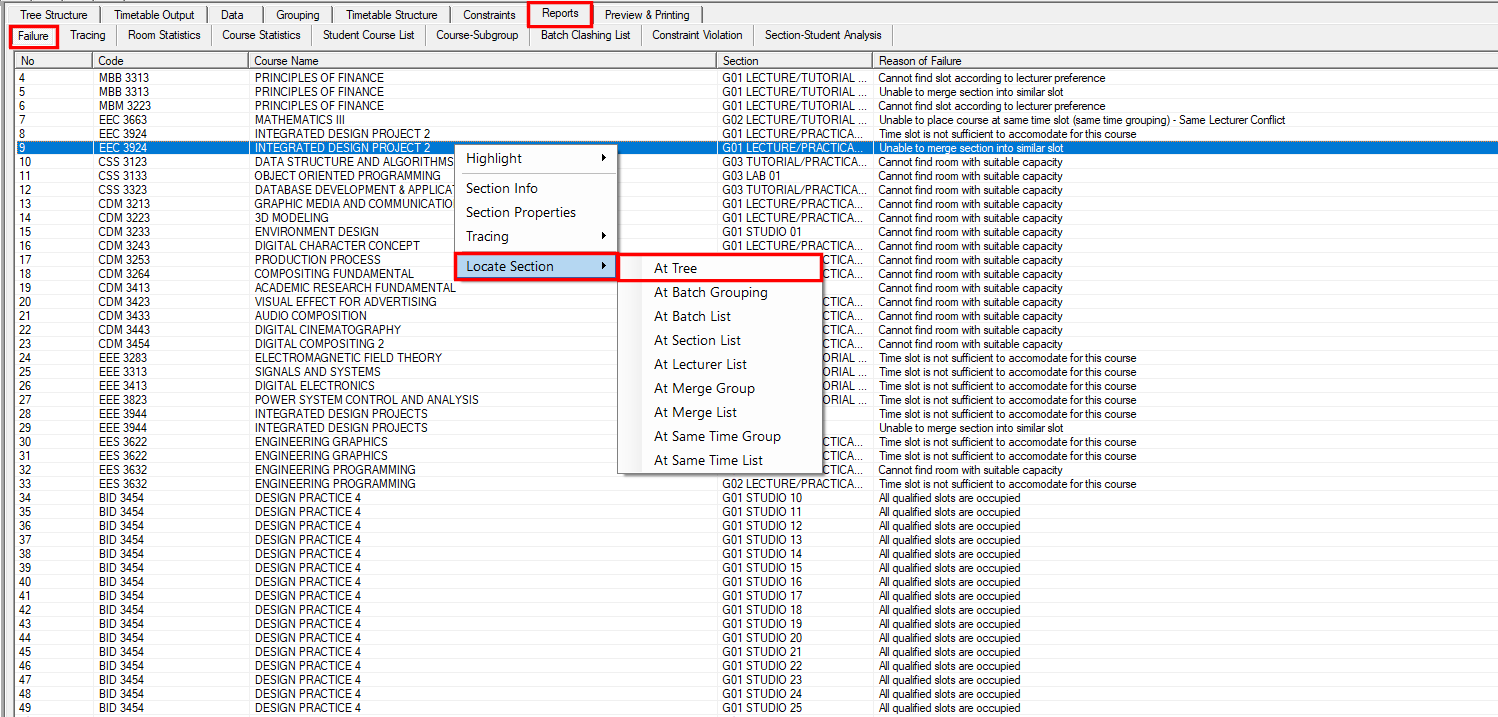This screenshot has width=1498, height=717.
Task: Sort by the Code column header
Action: coord(172,61)
